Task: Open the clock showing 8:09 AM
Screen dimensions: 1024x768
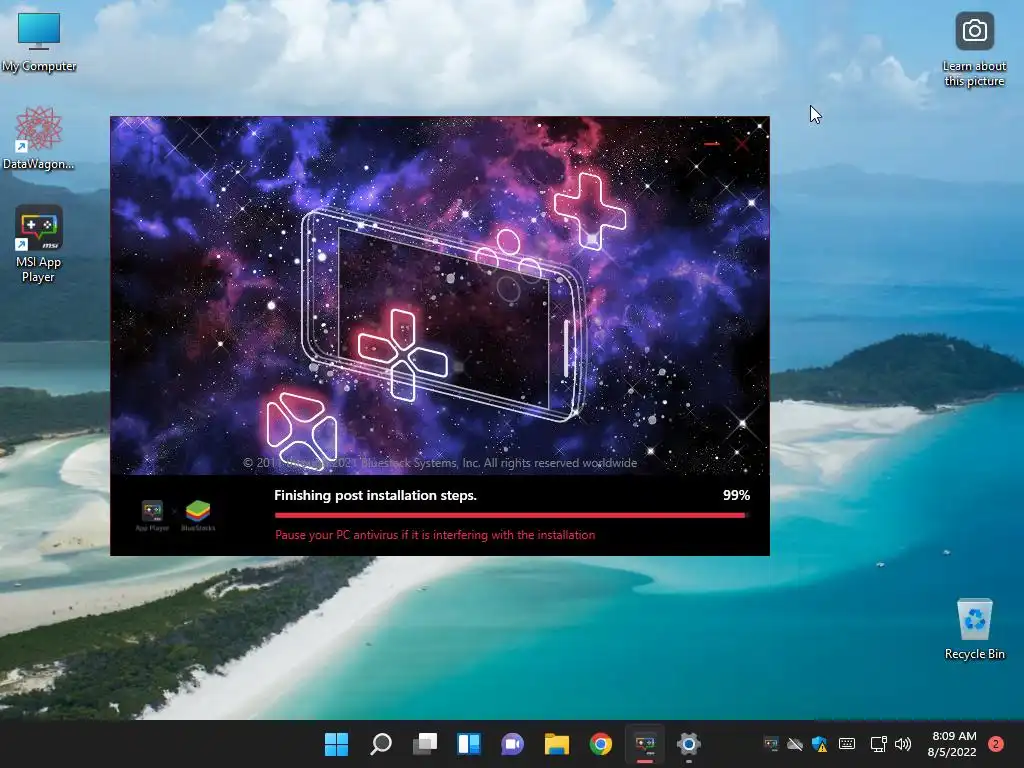Action: pyautogui.click(x=952, y=744)
